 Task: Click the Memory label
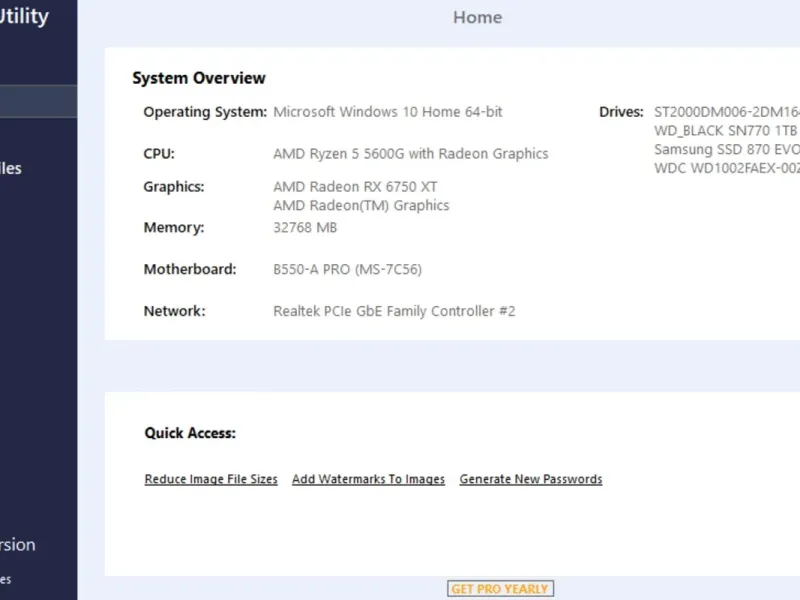point(174,227)
